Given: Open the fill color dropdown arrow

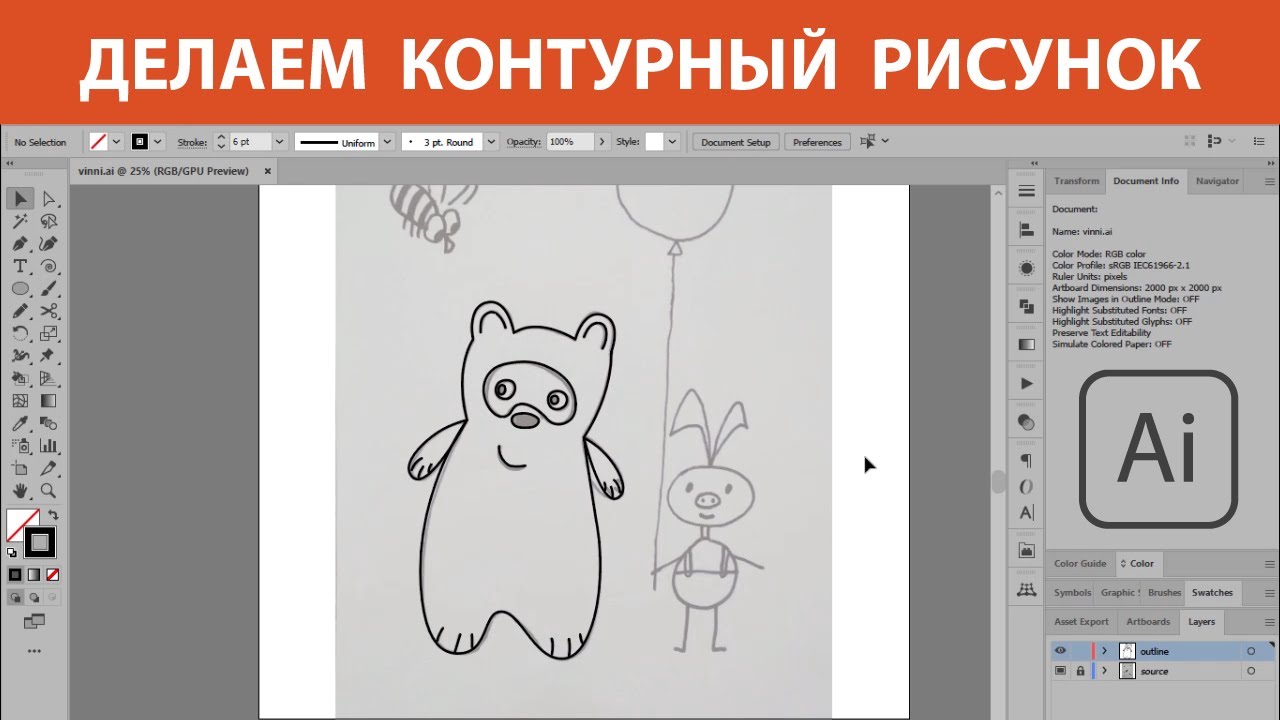Looking at the screenshot, I should [116, 142].
